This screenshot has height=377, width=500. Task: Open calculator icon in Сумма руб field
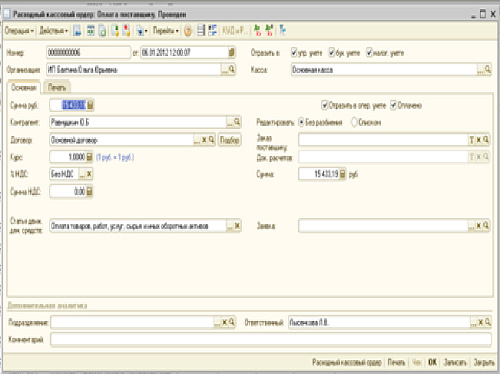pos(90,105)
